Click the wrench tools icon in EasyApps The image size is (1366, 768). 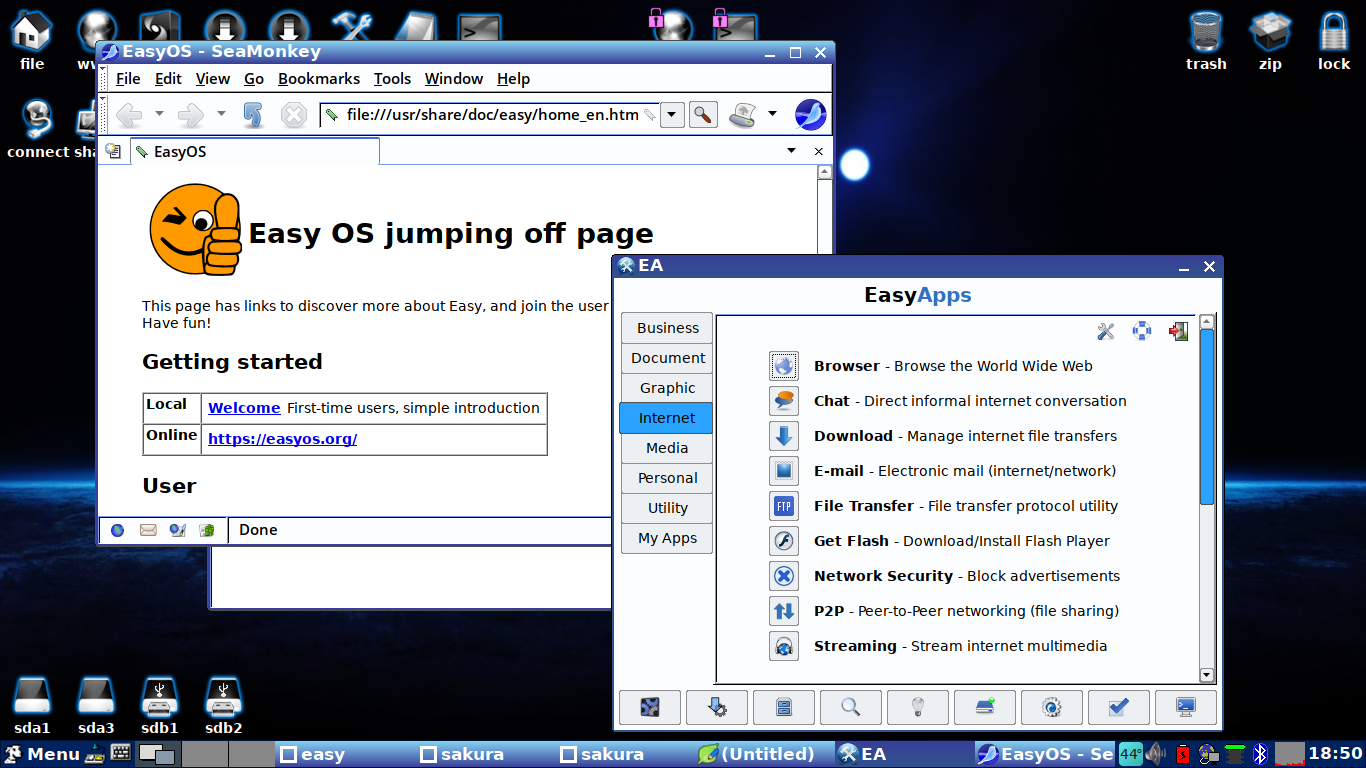[x=1106, y=331]
